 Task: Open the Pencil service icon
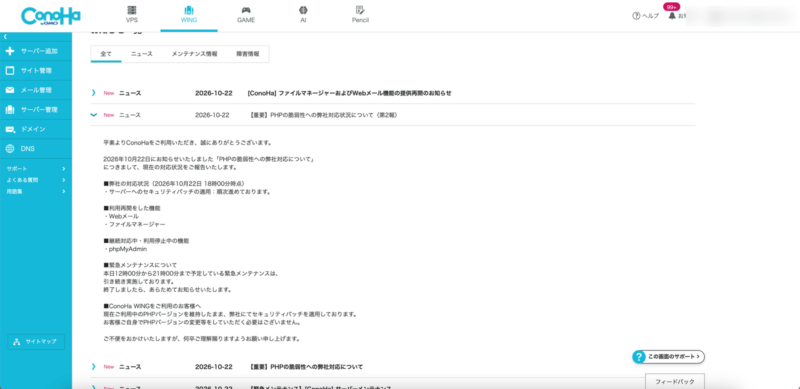tap(360, 10)
